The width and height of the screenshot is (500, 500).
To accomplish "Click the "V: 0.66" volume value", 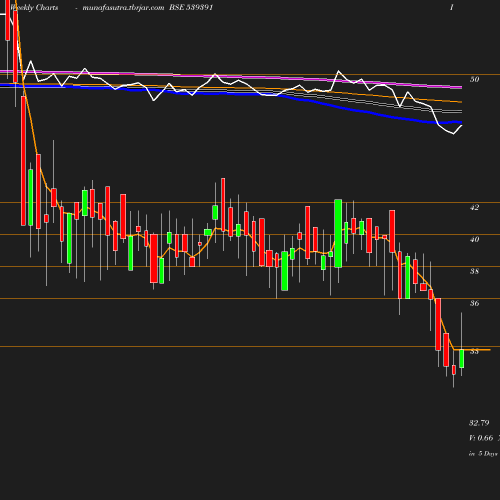I will pos(481,438).
